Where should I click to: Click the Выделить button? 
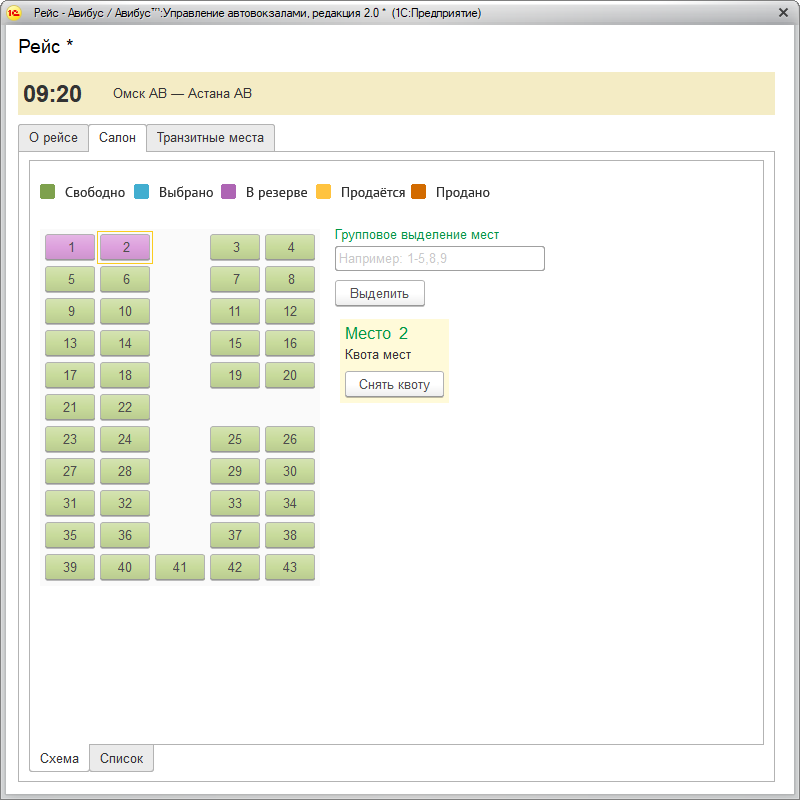[380, 293]
